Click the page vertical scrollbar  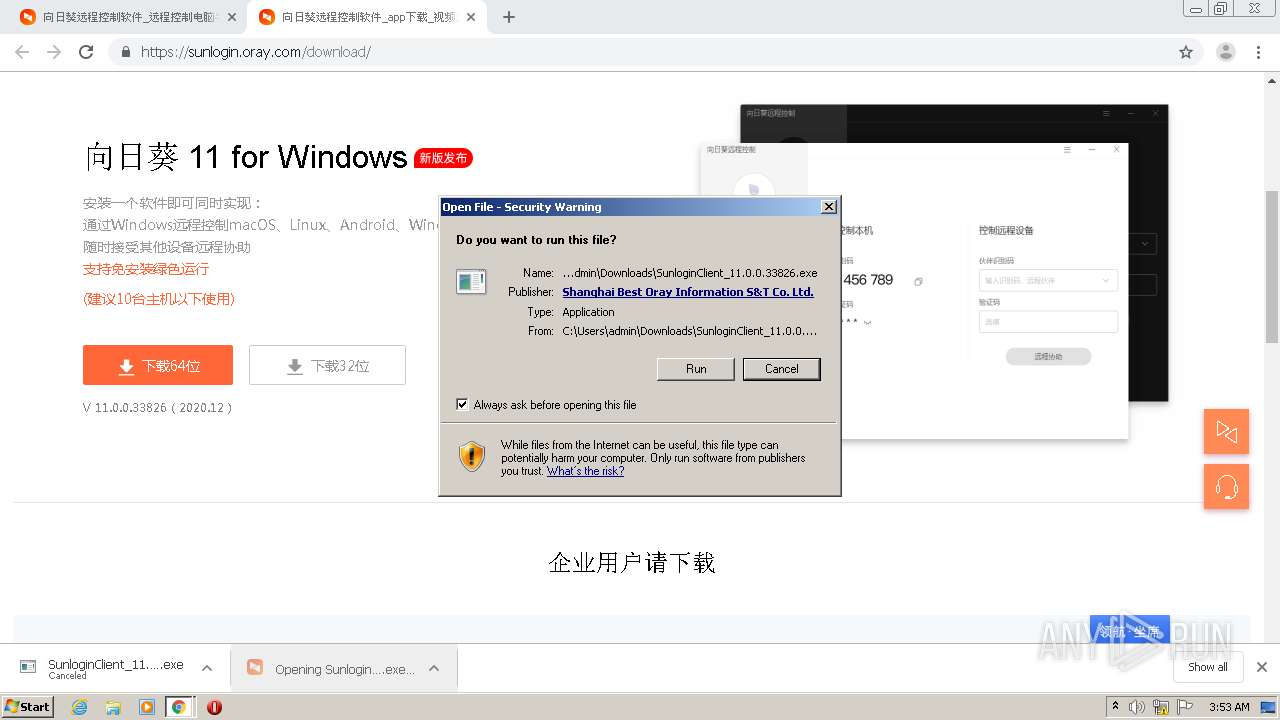pos(1272,265)
